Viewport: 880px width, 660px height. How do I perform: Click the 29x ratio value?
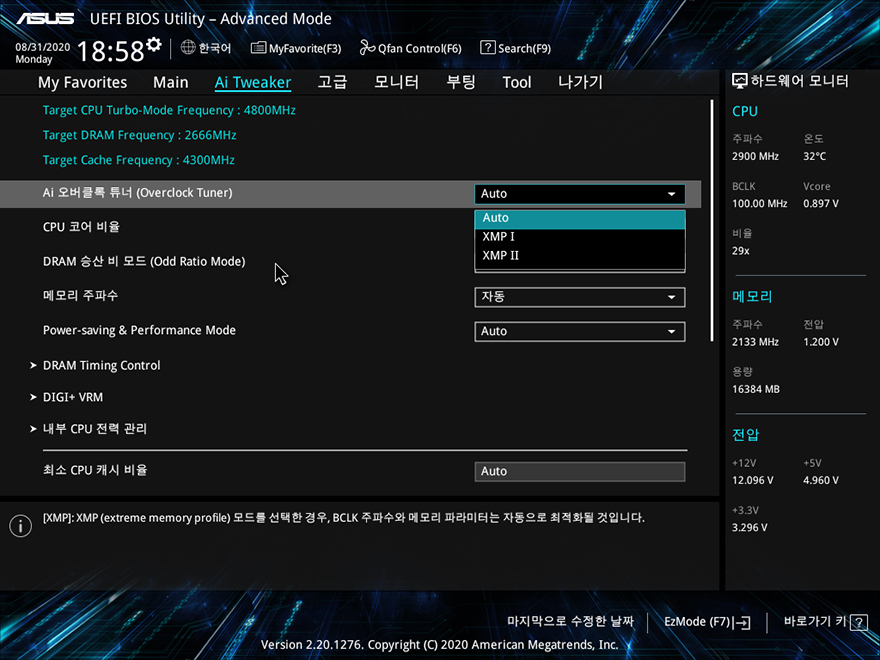[x=741, y=251]
